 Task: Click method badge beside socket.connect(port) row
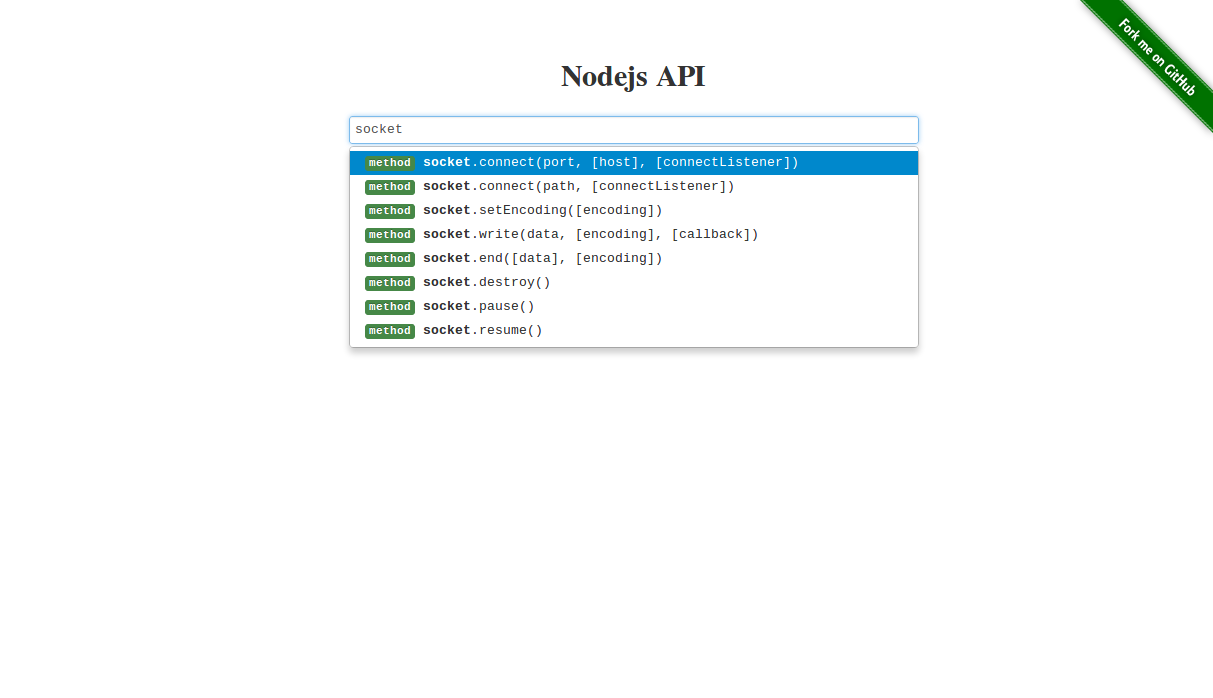[390, 163]
